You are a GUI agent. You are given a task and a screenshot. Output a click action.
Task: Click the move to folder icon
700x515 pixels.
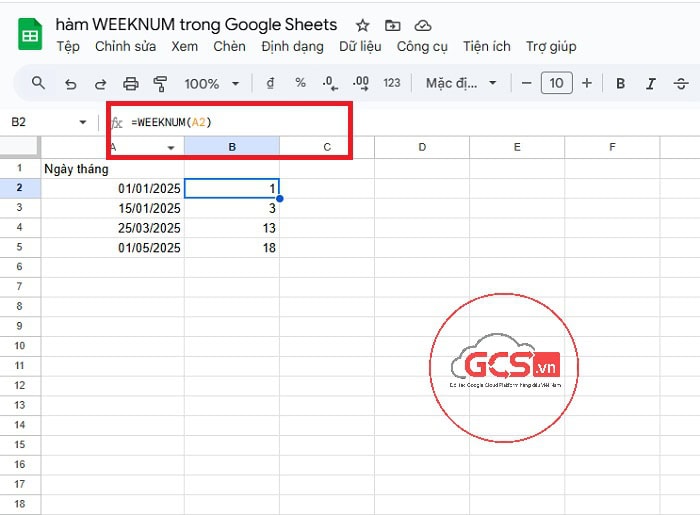click(x=392, y=25)
